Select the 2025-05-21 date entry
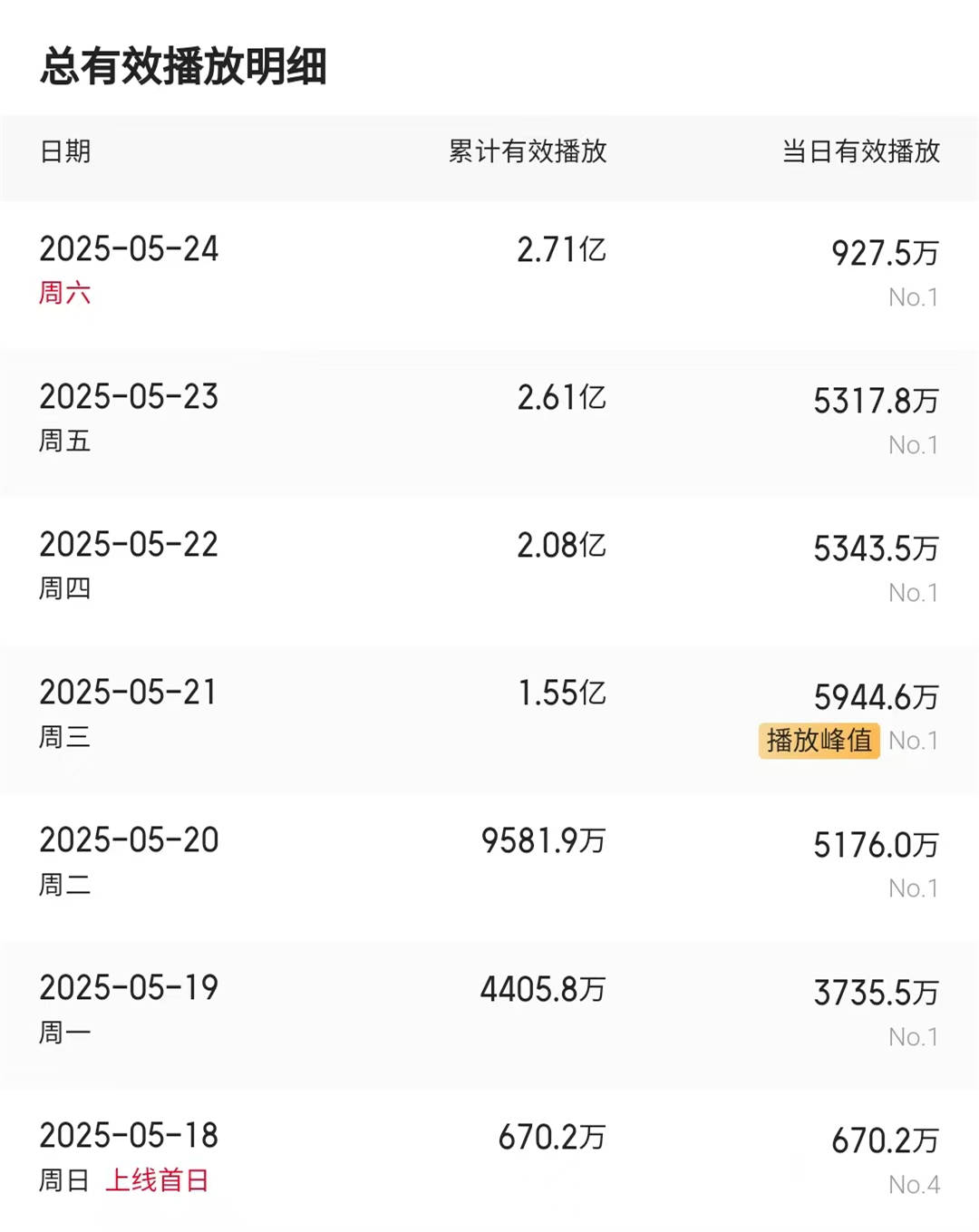Image resolution: width=979 pixels, height=1232 pixels. tap(129, 693)
